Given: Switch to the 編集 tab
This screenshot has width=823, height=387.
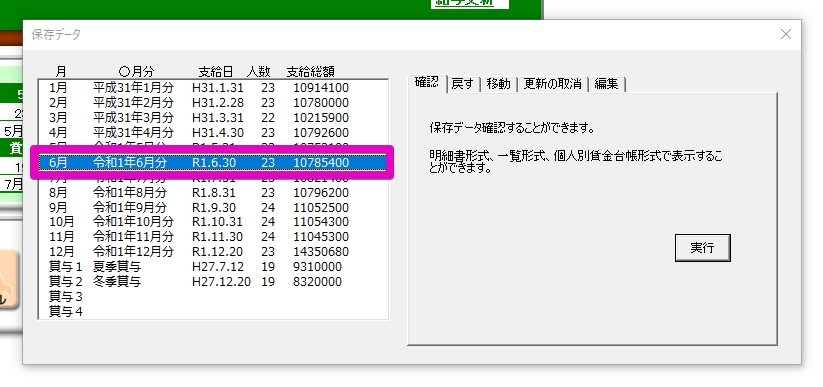Looking at the screenshot, I should pyautogui.click(x=607, y=84).
